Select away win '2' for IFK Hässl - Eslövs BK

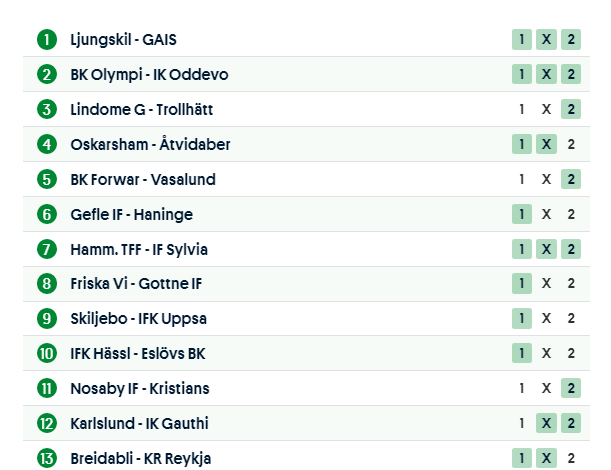point(571,353)
